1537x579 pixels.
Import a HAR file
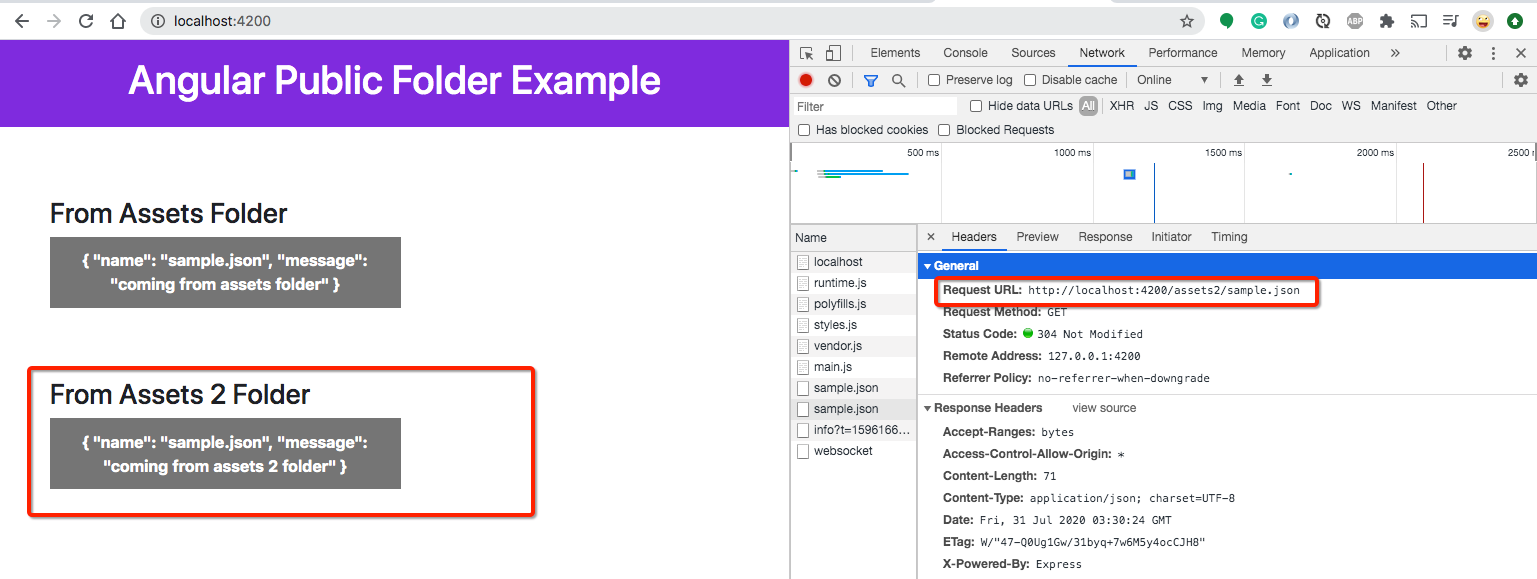tap(1238, 79)
